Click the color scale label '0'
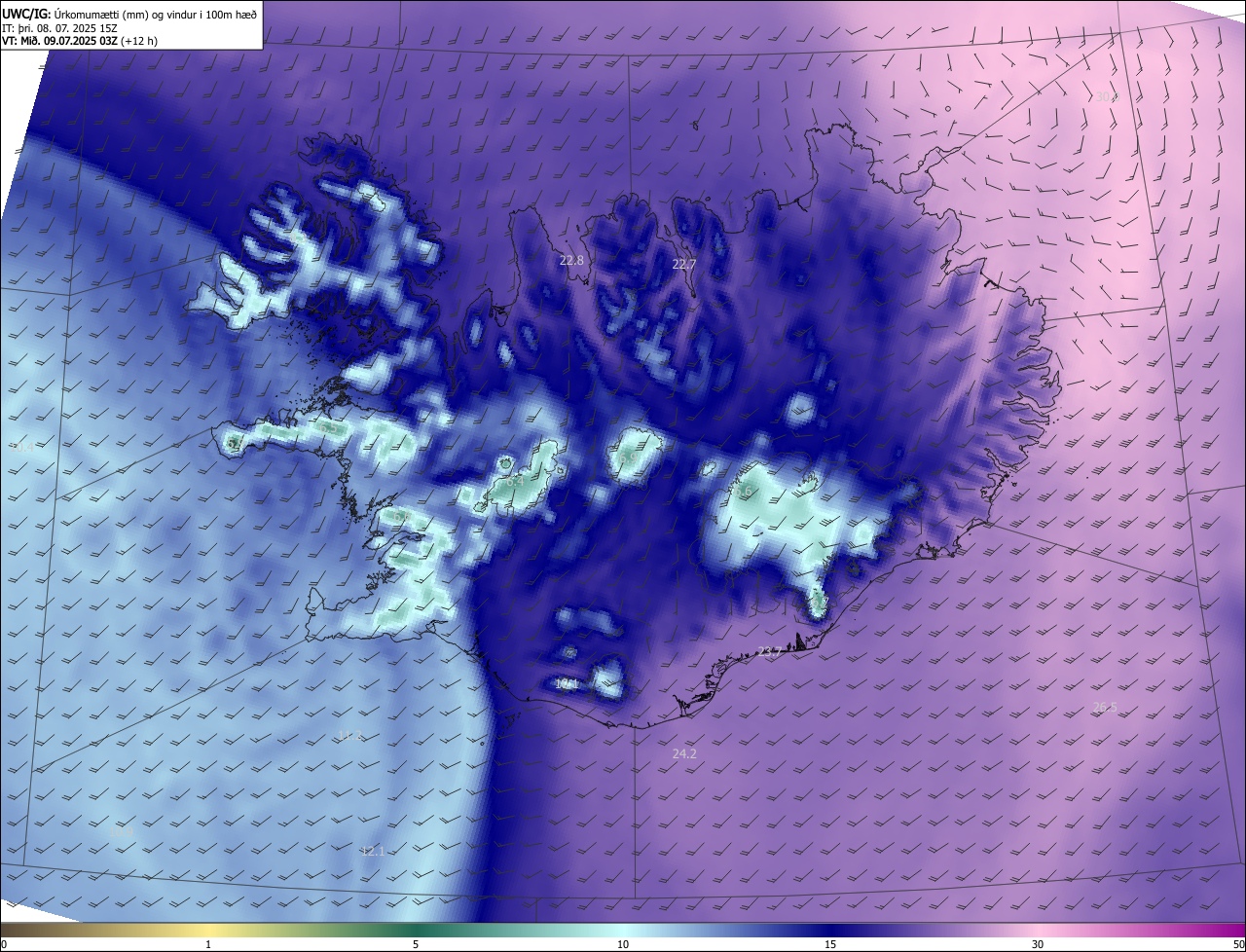This screenshot has width=1246, height=952. [x=4, y=944]
